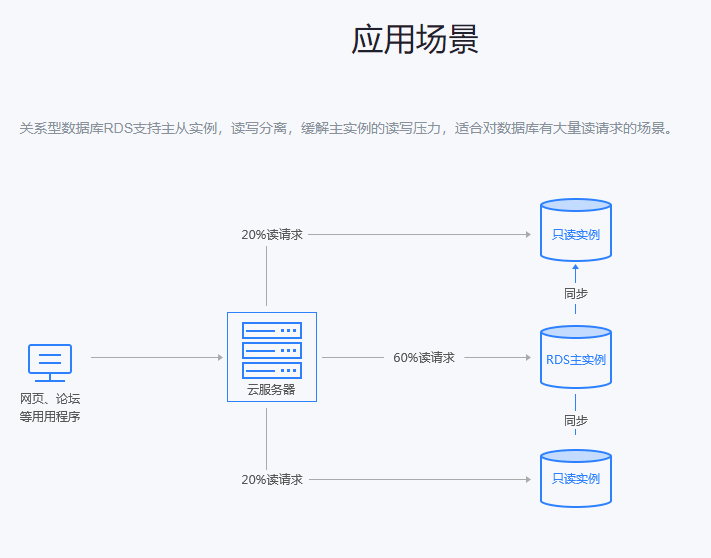Click the vertical line above the cloud server box
The image size is (711, 558).
point(267,275)
